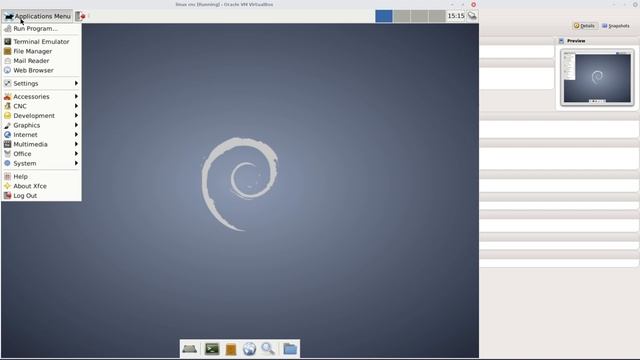Image resolution: width=640 pixels, height=360 pixels.
Task: Click Show Desktop icon in bottom dock
Action: (x=189, y=349)
